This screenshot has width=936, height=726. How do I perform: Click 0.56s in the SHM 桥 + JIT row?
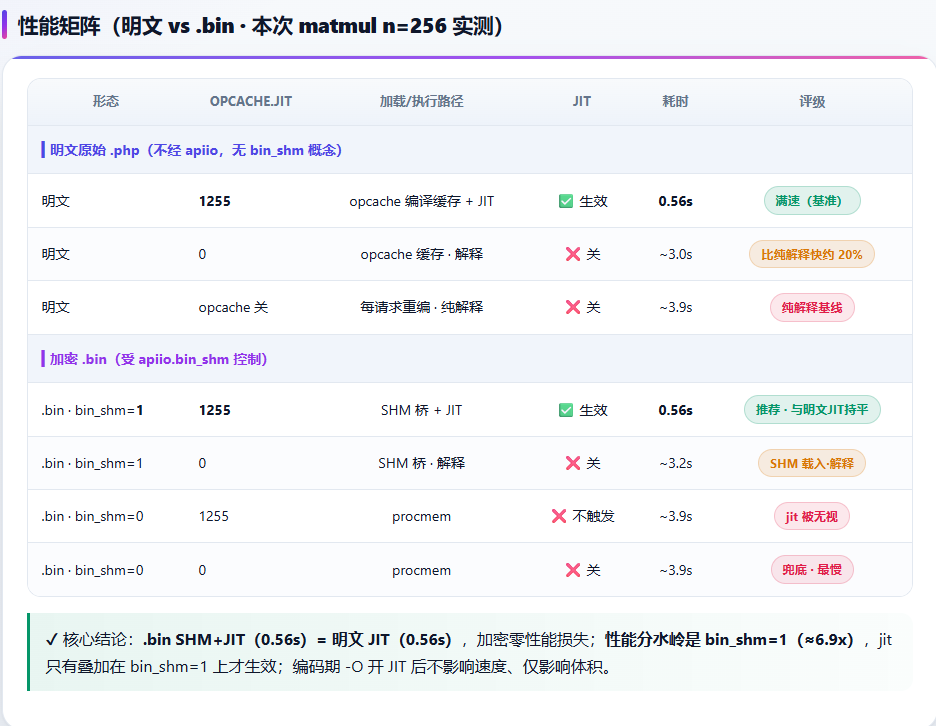676,410
